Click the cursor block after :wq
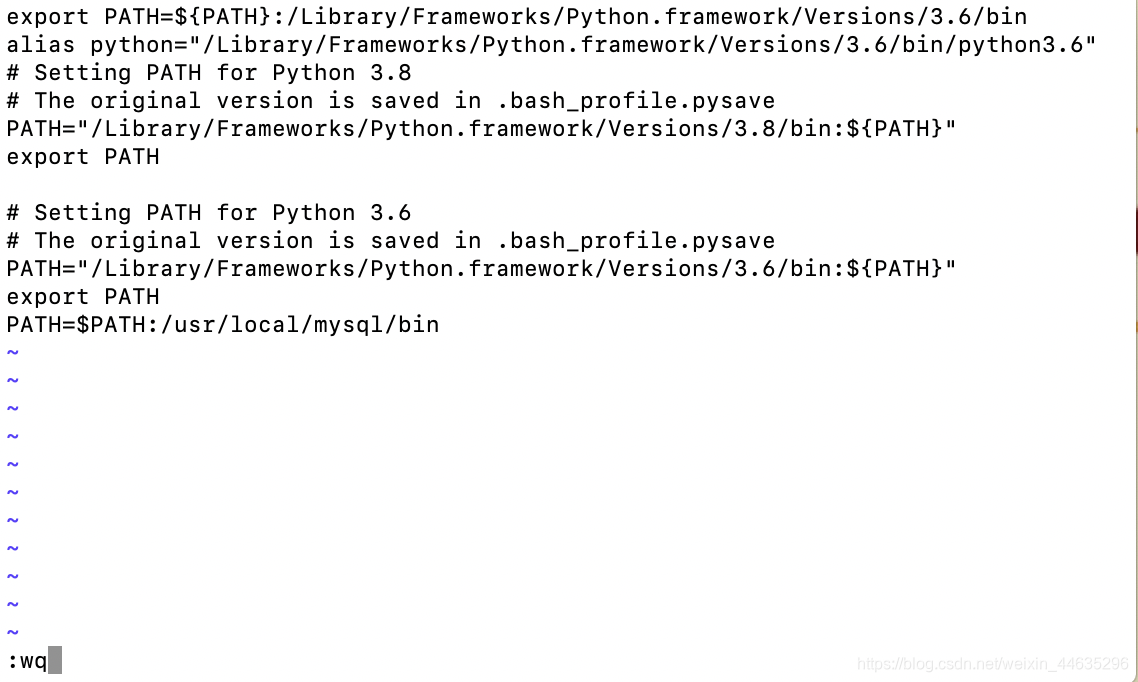Screen dimensions: 1138x682 [55, 660]
